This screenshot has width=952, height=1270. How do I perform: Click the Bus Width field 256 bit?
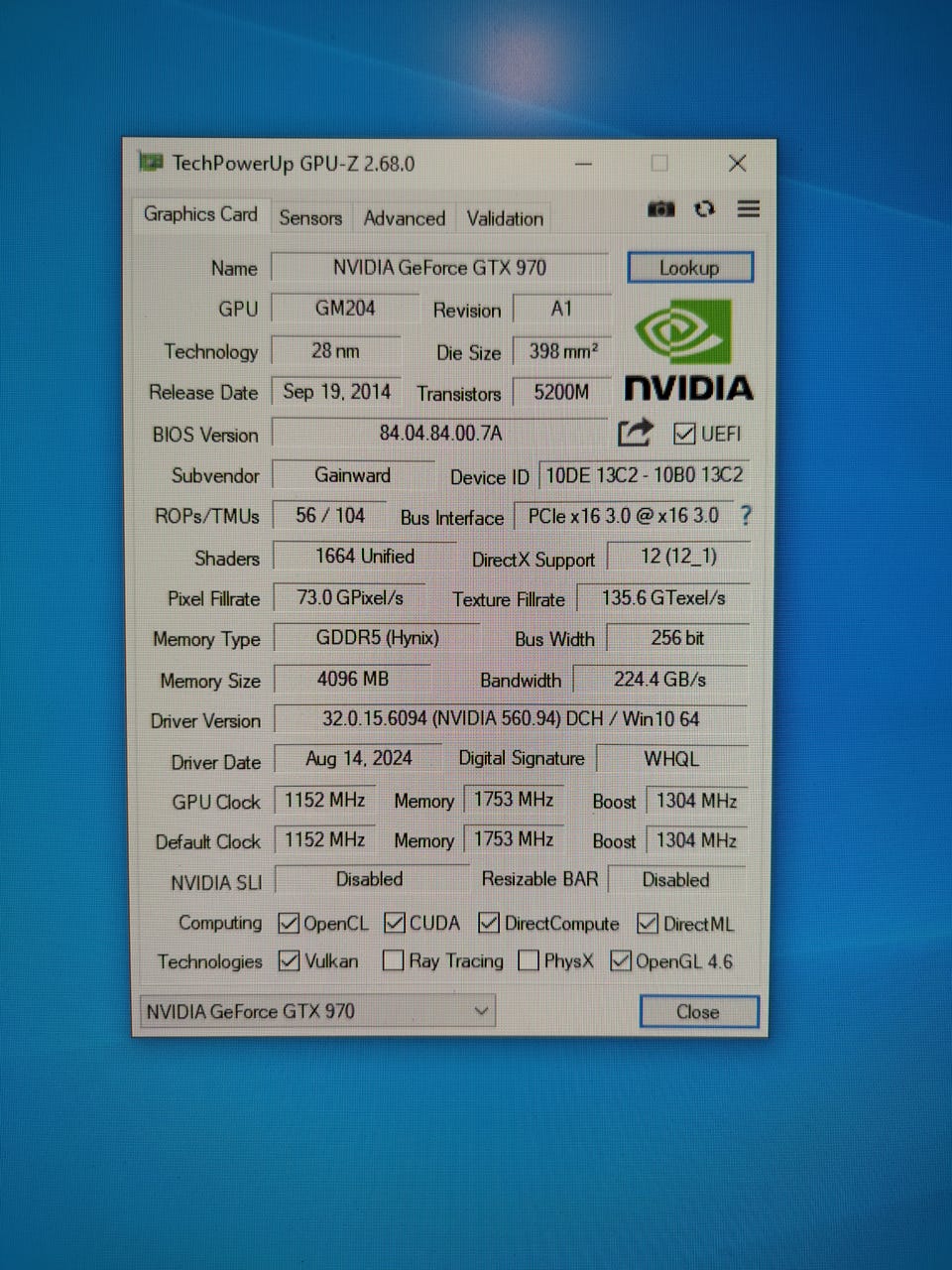click(677, 638)
